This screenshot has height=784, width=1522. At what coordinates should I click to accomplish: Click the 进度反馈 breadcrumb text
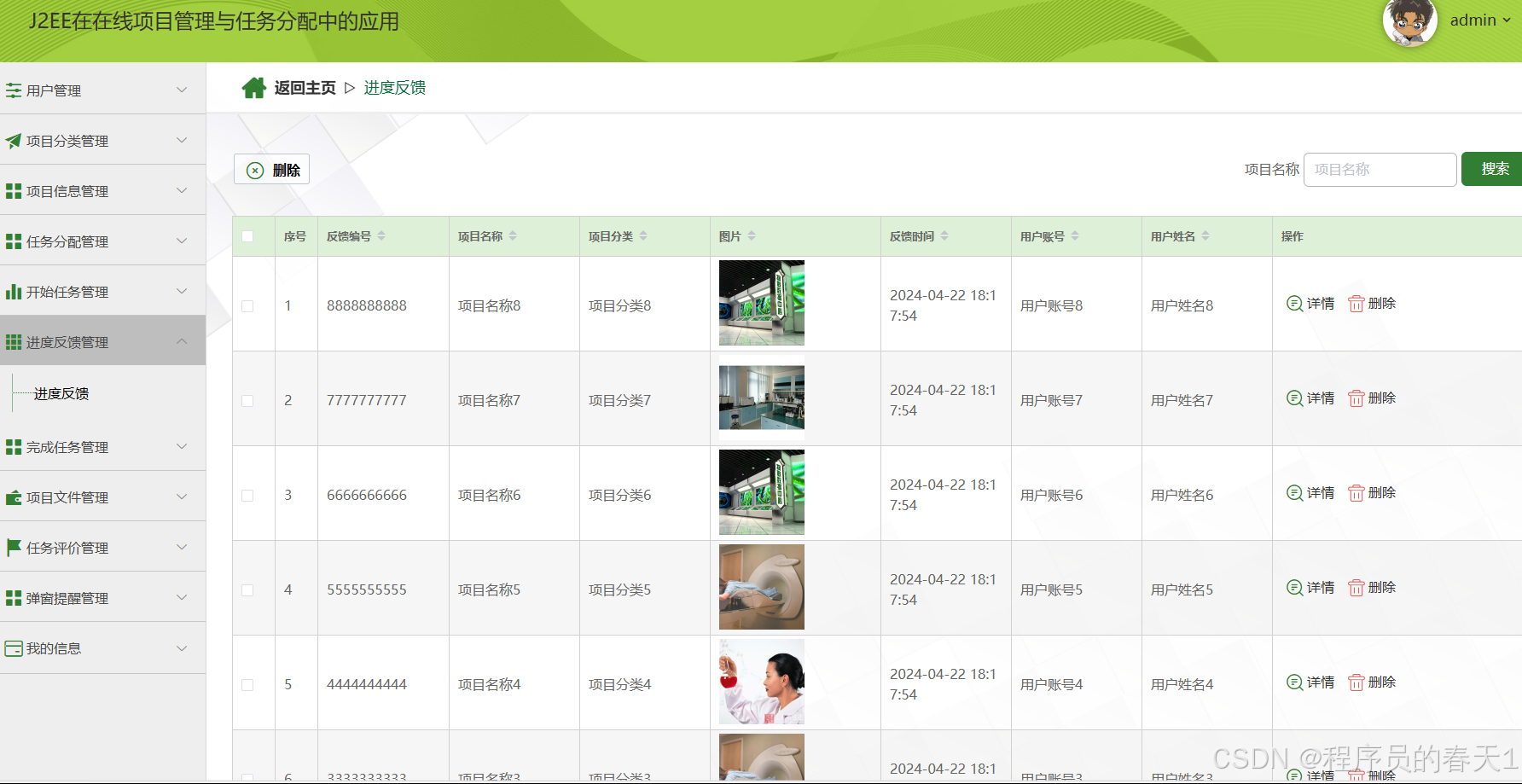pos(395,88)
